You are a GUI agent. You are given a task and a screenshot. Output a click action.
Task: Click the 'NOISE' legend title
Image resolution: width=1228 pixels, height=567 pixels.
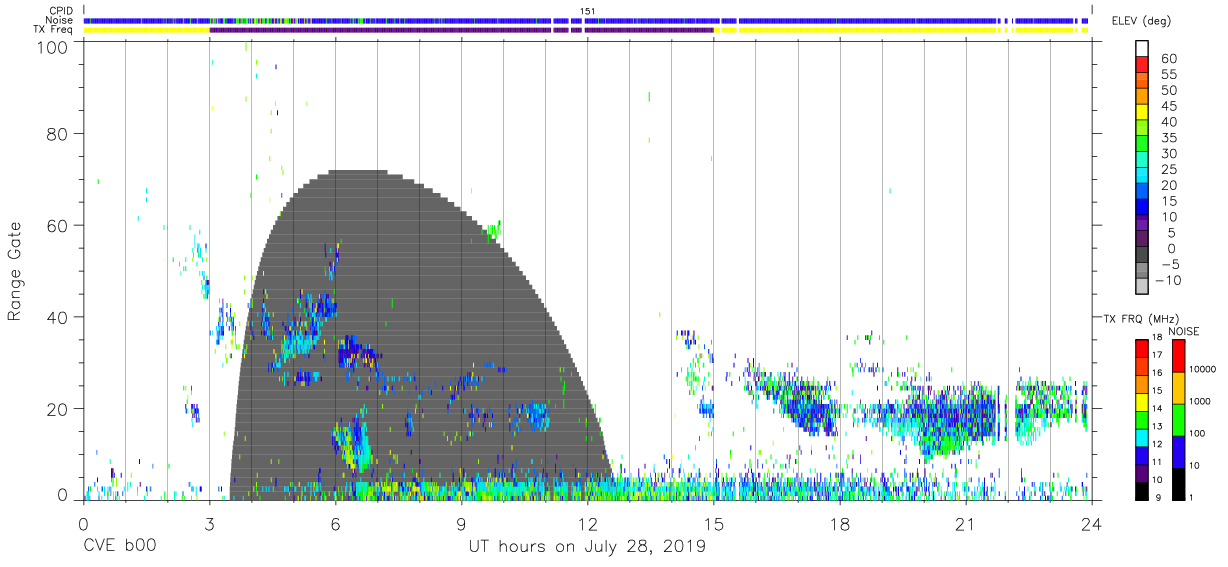[x=1183, y=331]
